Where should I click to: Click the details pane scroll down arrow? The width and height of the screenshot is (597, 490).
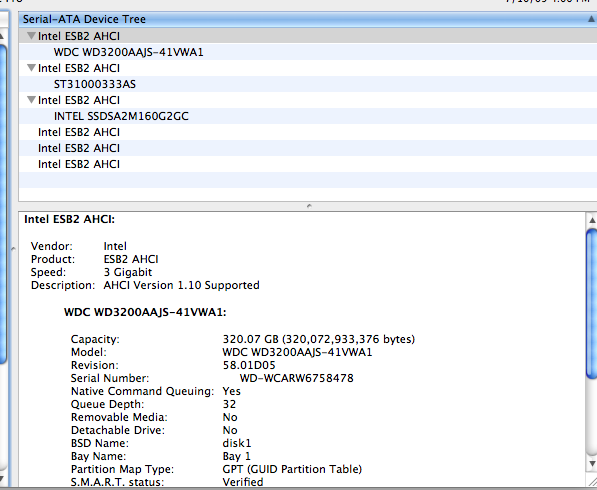[592, 463]
